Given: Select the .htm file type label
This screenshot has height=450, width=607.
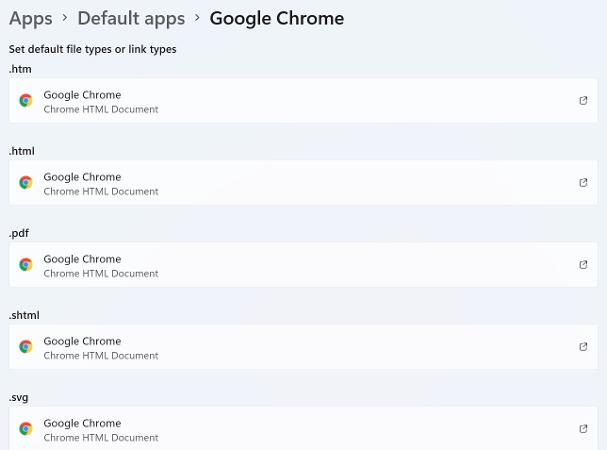Looking at the screenshot, I should [20, 69].
